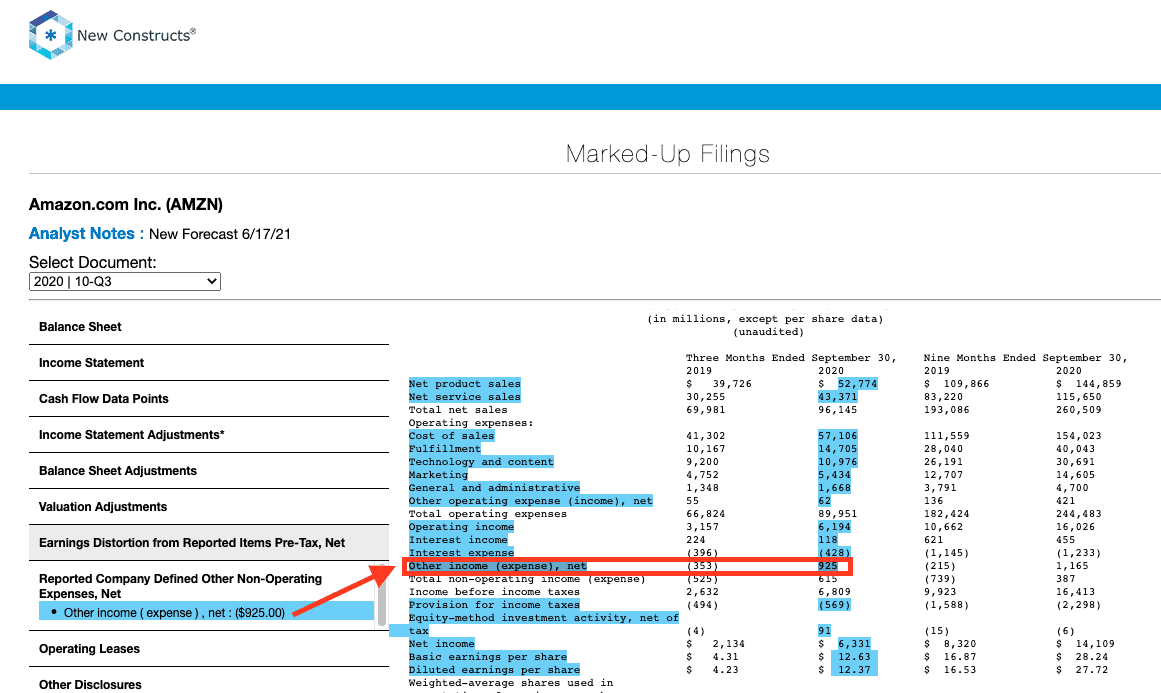Screen dimensions: 1161x693
Task: Click the 'Other income (expense), net' row label
Action: pos(498,566)
